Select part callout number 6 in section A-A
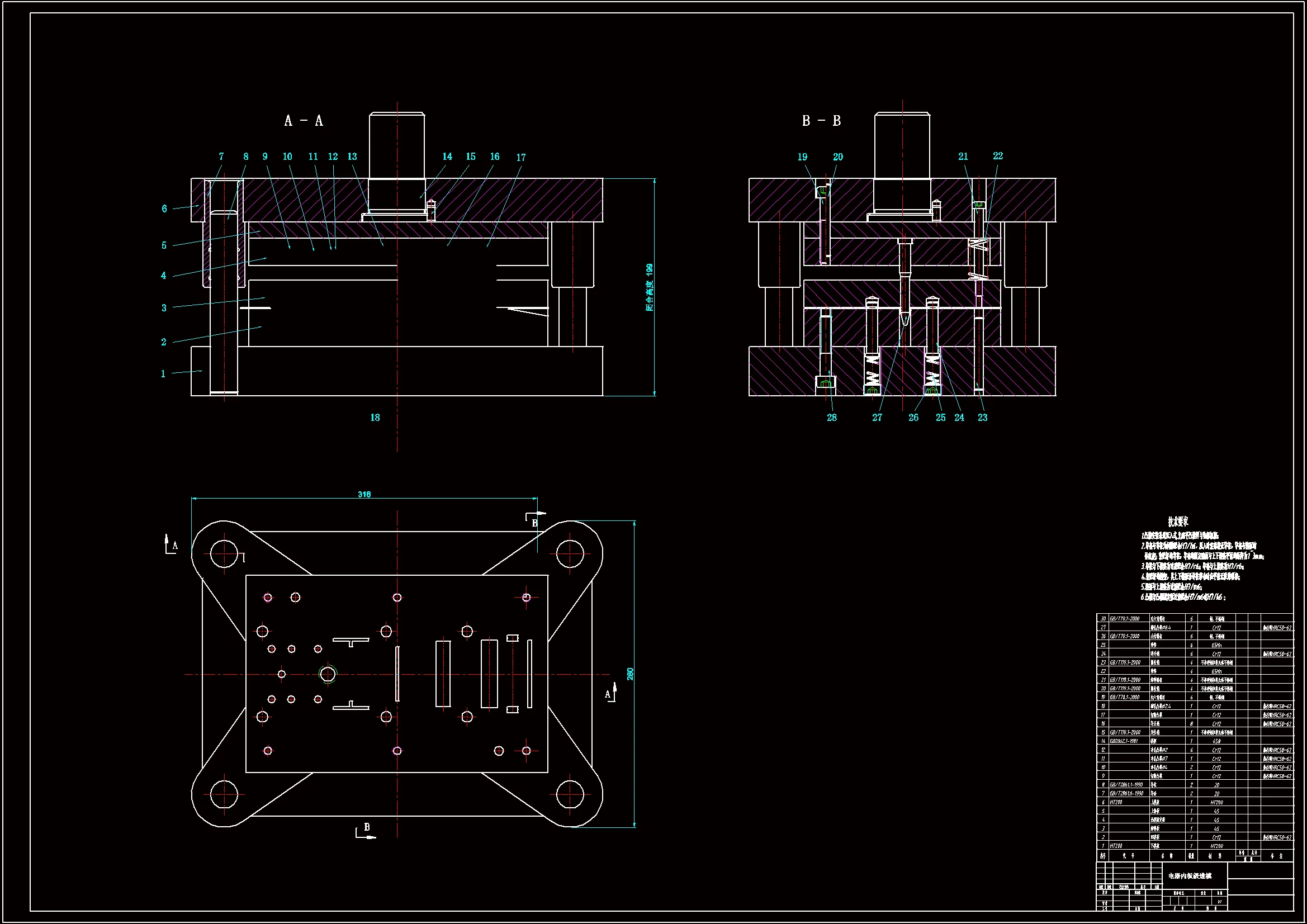 164,209
